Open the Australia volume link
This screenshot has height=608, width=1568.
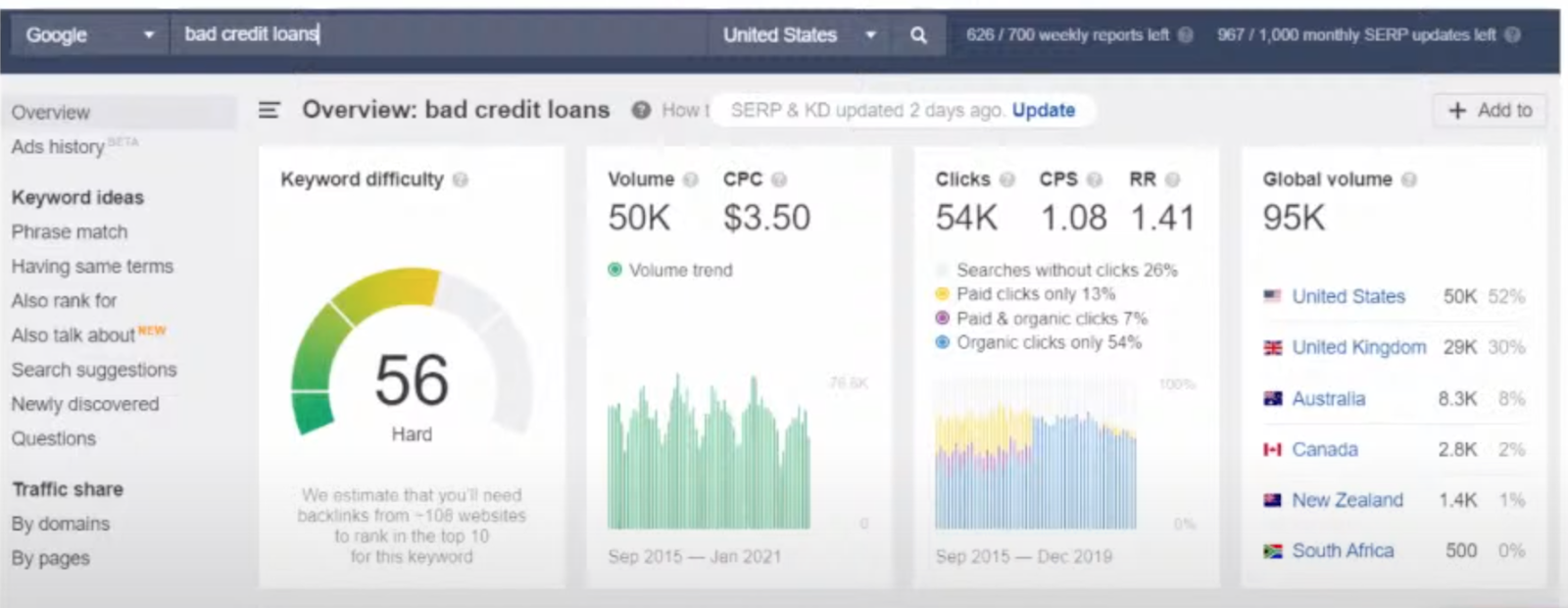(x=1328, y=398)
